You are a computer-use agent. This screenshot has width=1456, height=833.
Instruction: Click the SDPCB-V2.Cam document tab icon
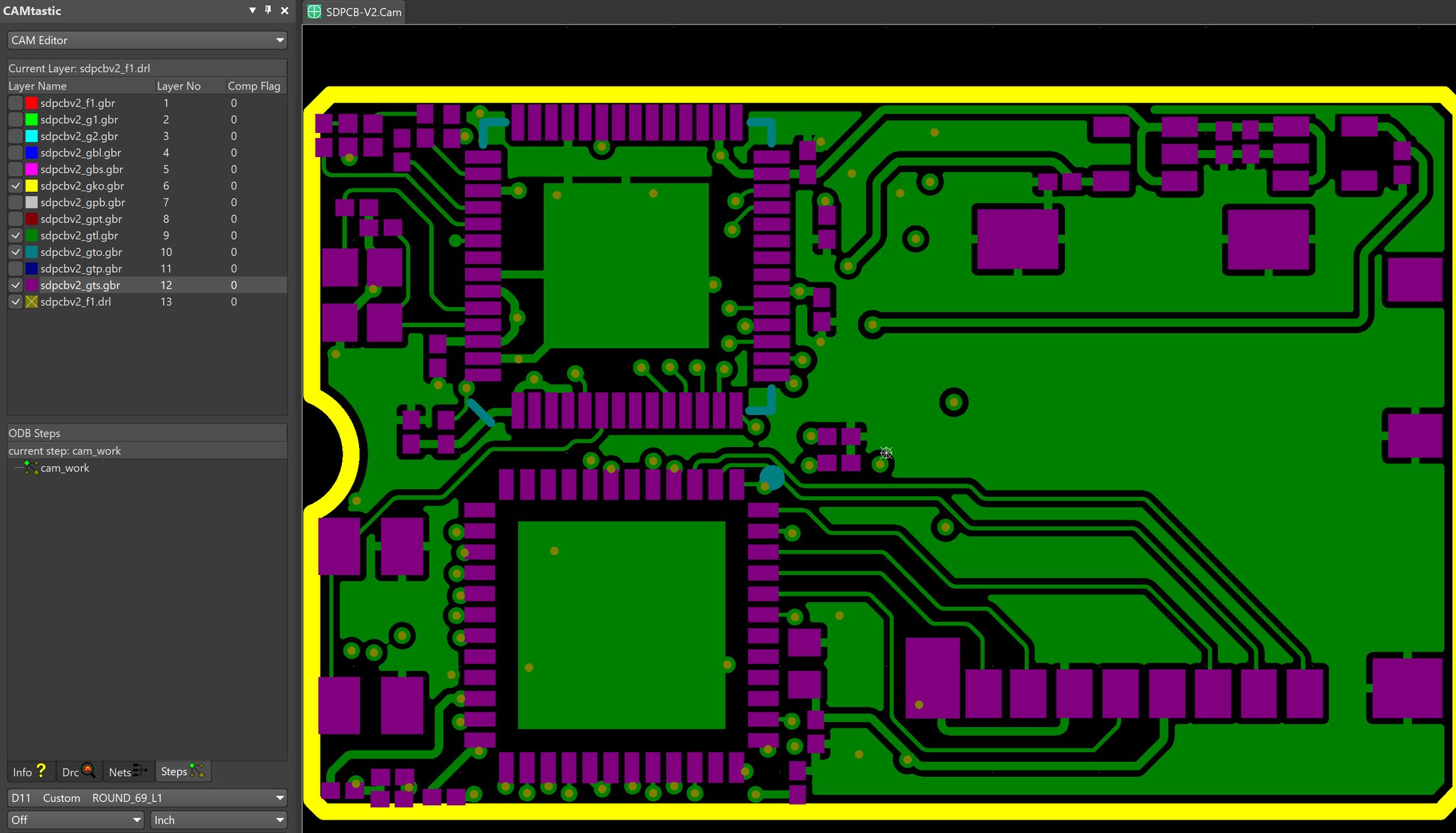tap(314, 11)
